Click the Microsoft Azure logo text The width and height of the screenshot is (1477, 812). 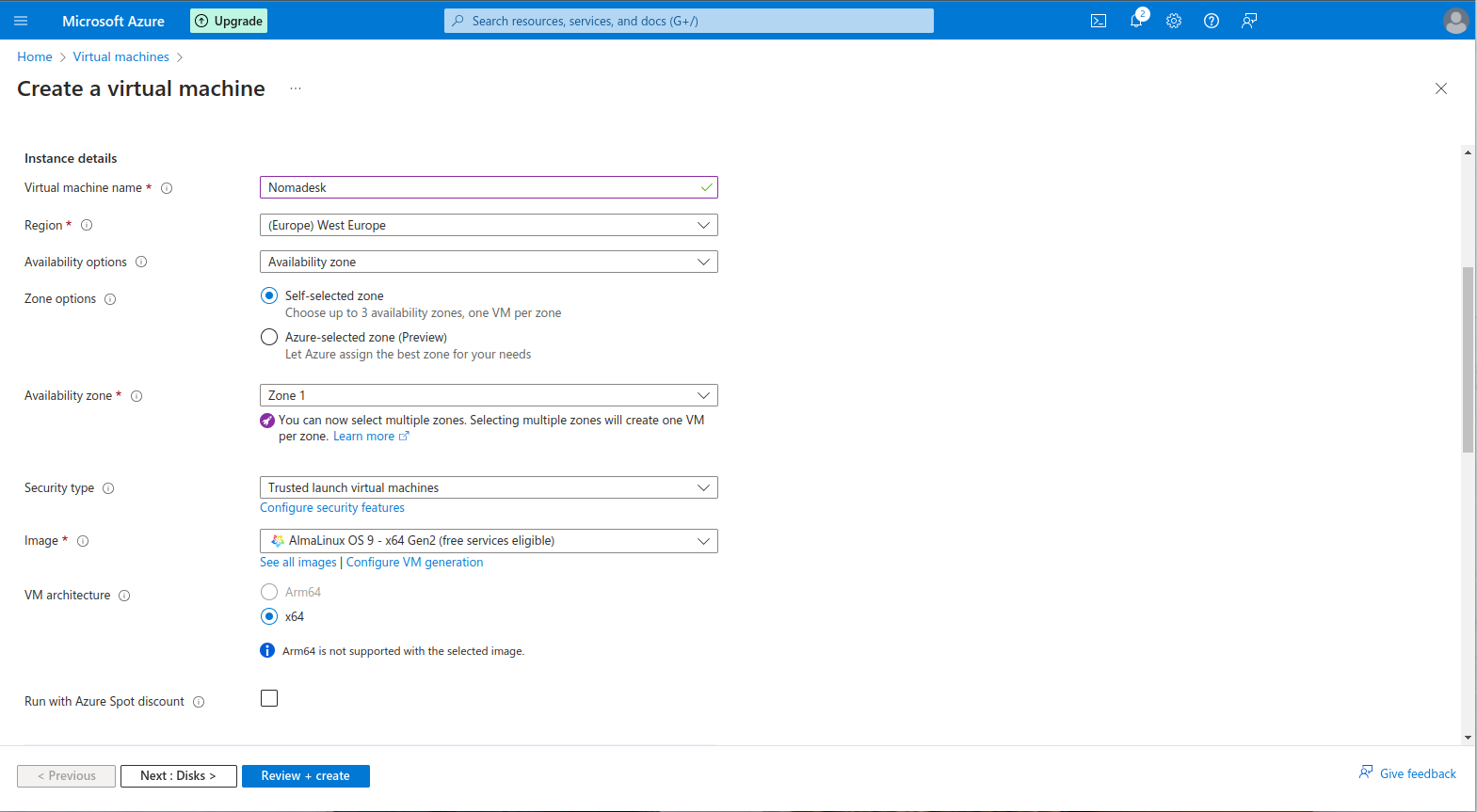113,21
